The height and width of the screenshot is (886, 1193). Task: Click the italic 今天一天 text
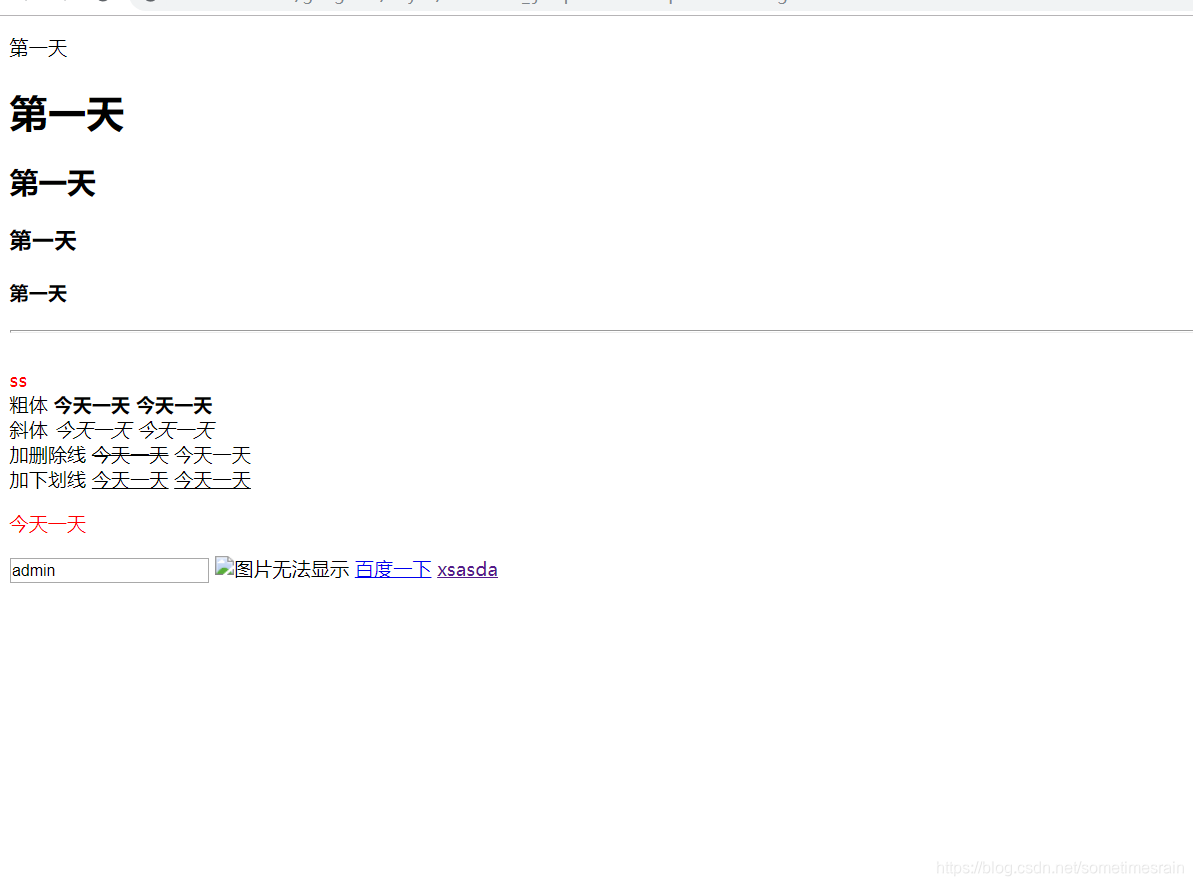pyautogui.click(x=96, y=430)
